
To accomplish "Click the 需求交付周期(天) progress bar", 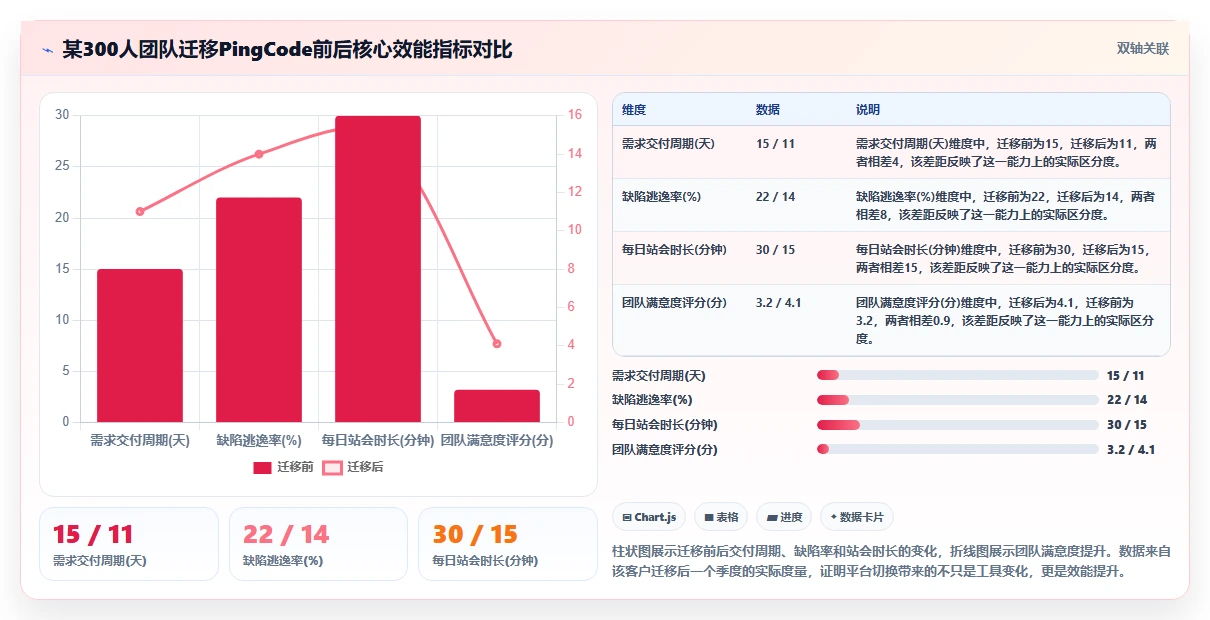I will 958,375.
